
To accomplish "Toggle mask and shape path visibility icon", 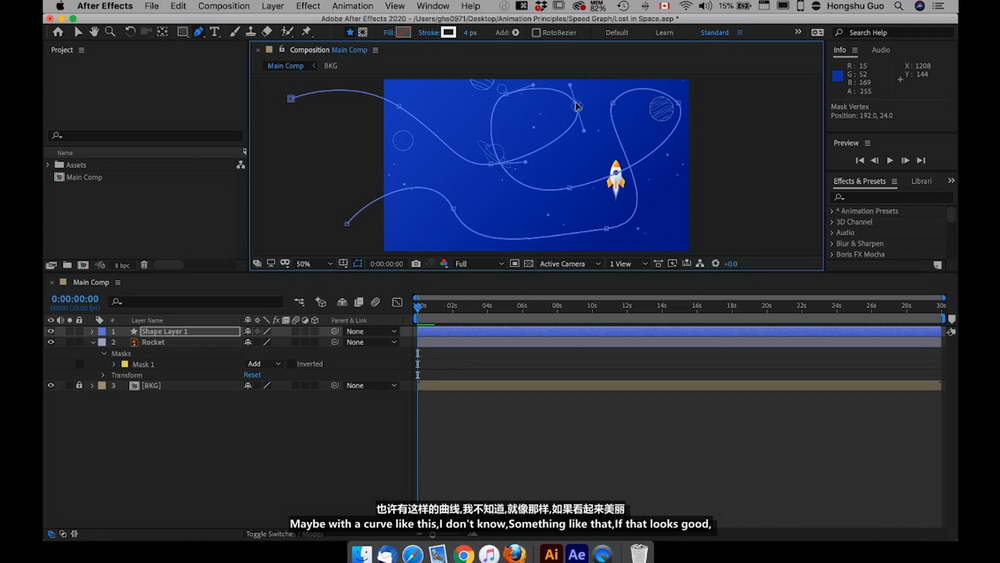I will point(358,263).
